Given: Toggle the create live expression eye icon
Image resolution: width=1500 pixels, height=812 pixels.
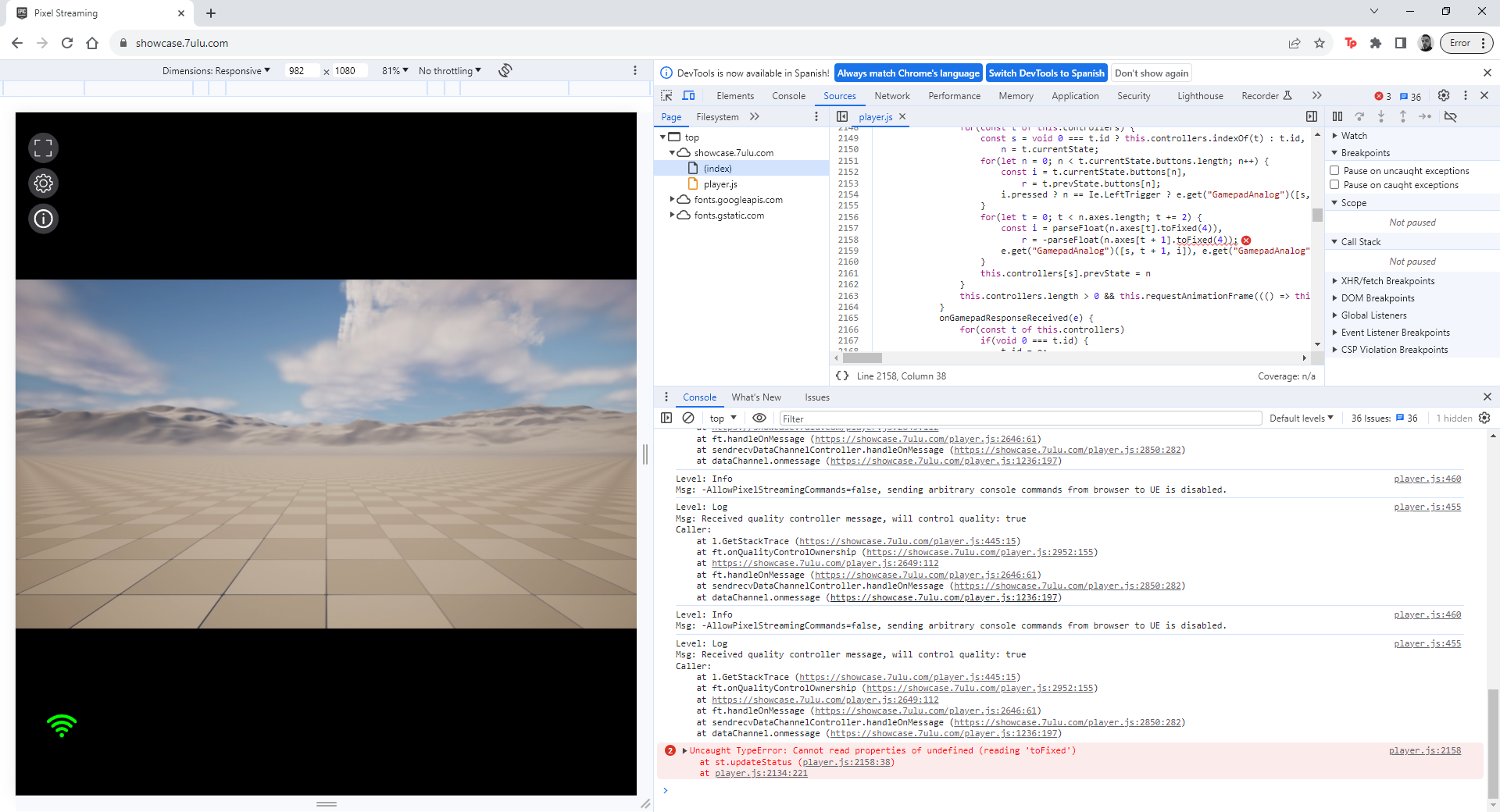Looking at the screenshot, I should tap(759, 418).
